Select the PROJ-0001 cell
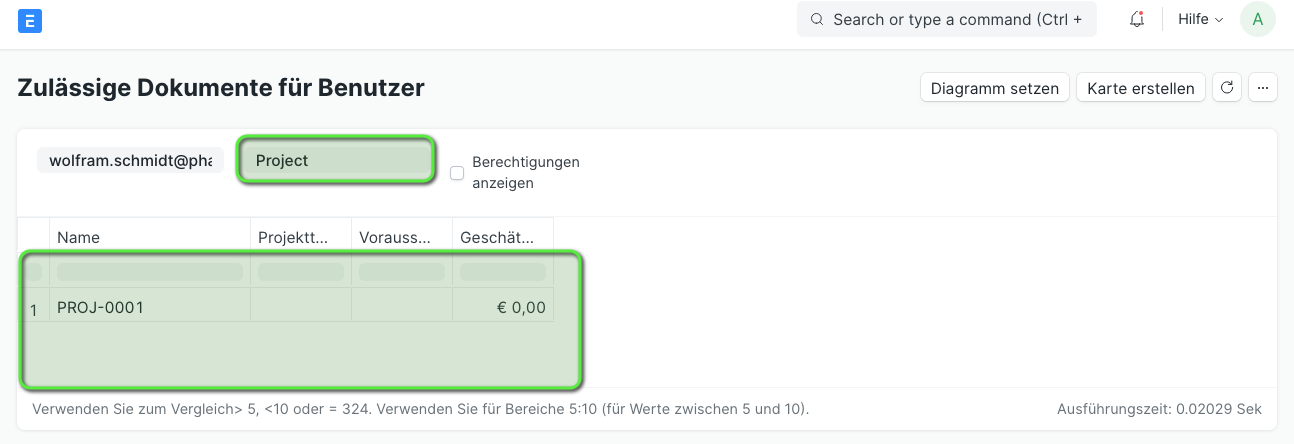1294x444 pixels. click(150, 307)
